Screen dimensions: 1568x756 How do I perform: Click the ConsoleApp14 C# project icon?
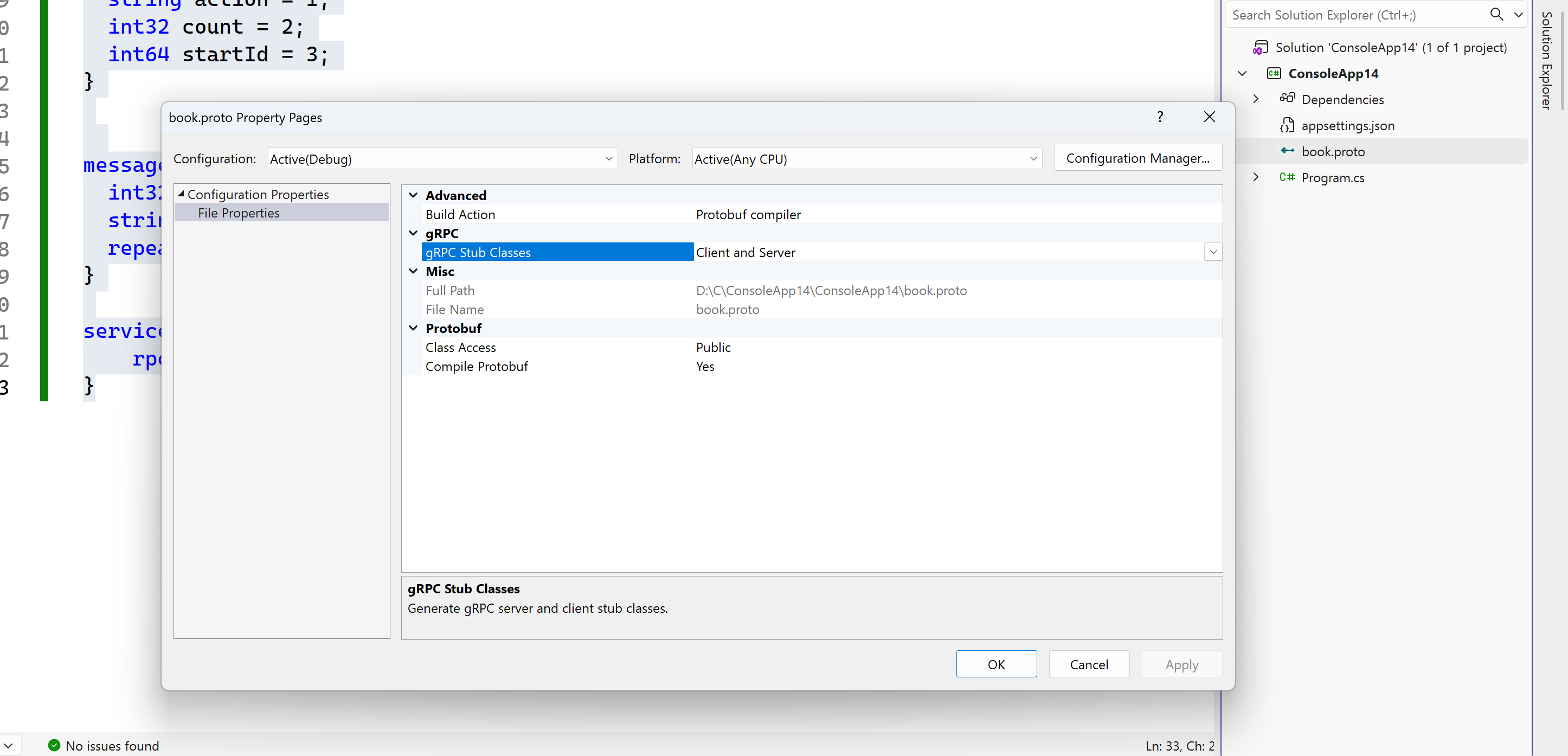coord(1274,74)
